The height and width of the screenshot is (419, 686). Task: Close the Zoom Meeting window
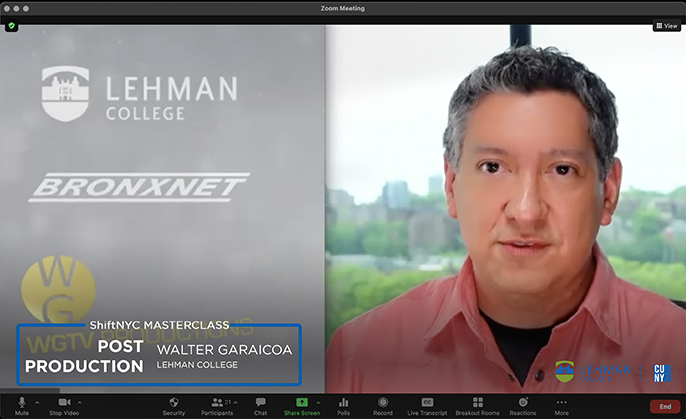[7, 8]
